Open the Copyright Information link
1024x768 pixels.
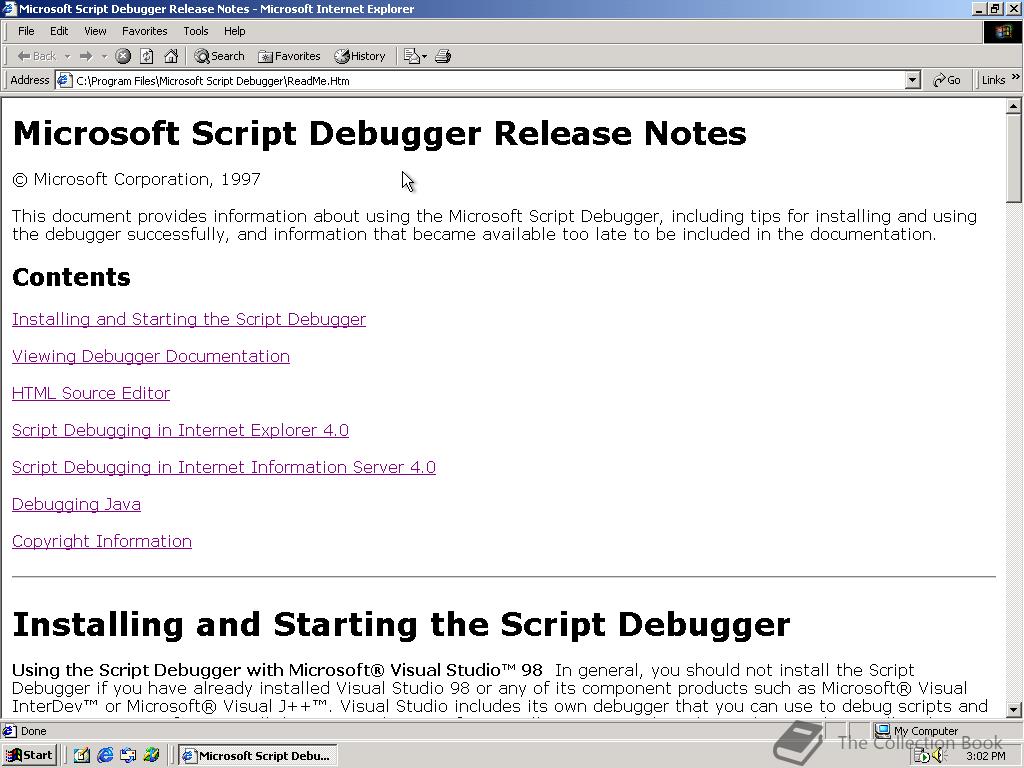click(102, 542)
